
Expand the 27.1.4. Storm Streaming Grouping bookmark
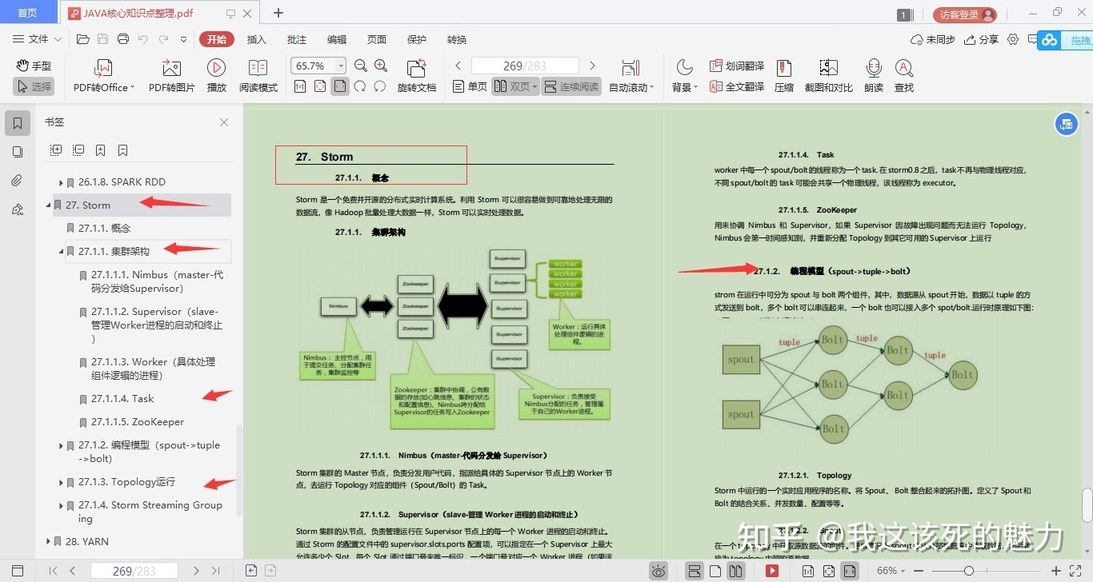[61, 506]
